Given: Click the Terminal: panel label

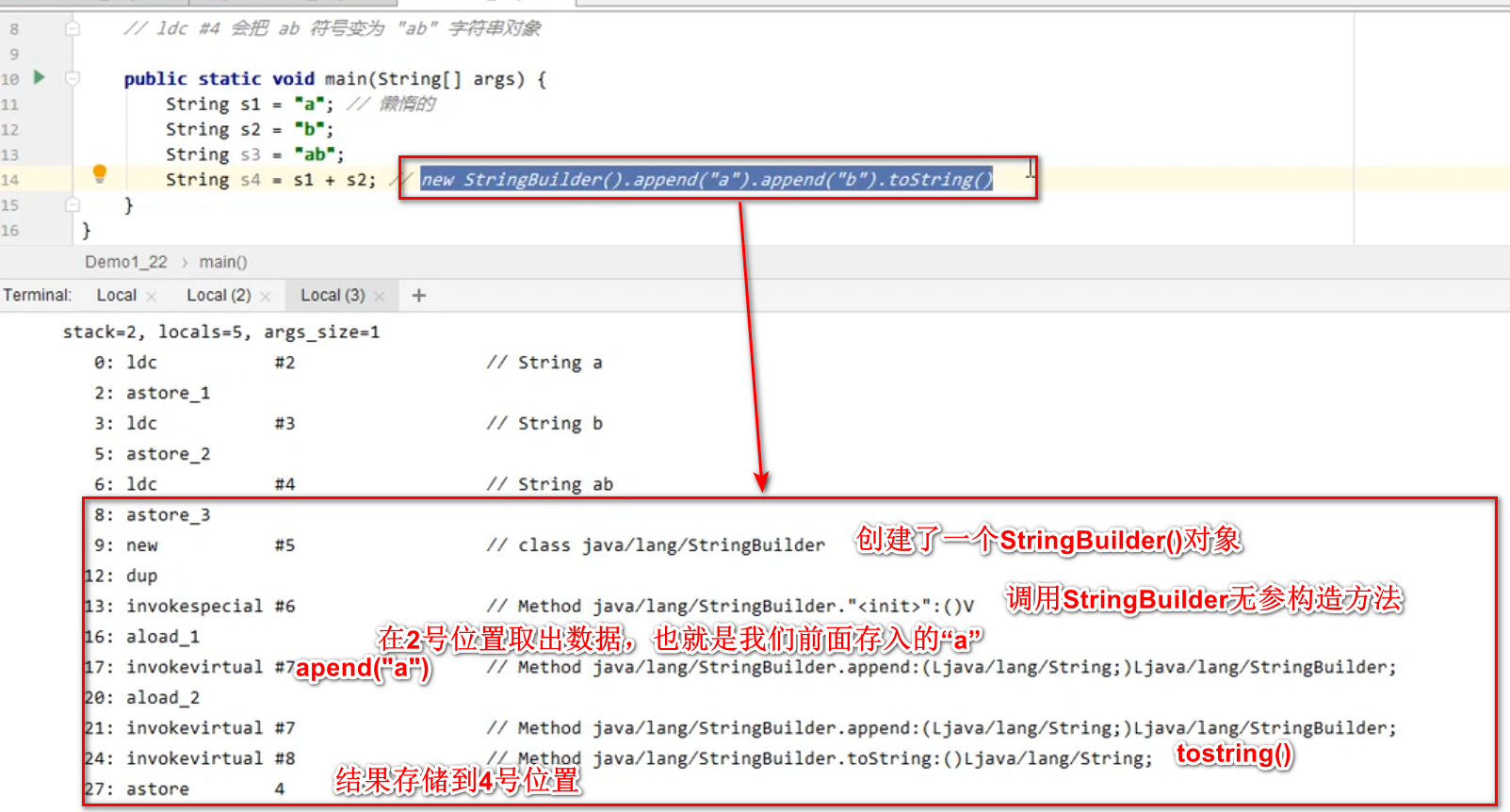Looking at the screenshot, I should click(x=38, y=295).
